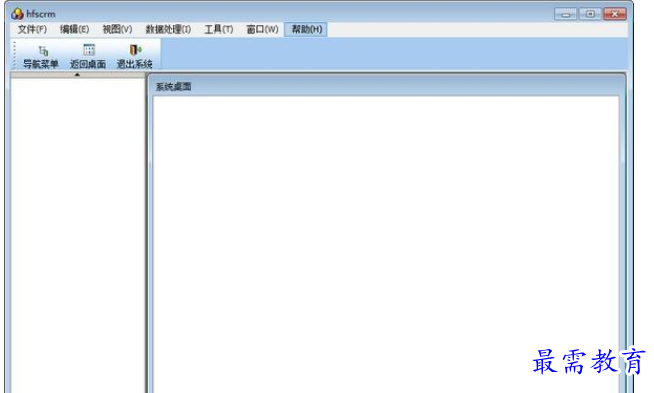This screenshot has height=393, width=654.
Task: Select the 系统桌面 panel header
Action: [x=174, y=87]
